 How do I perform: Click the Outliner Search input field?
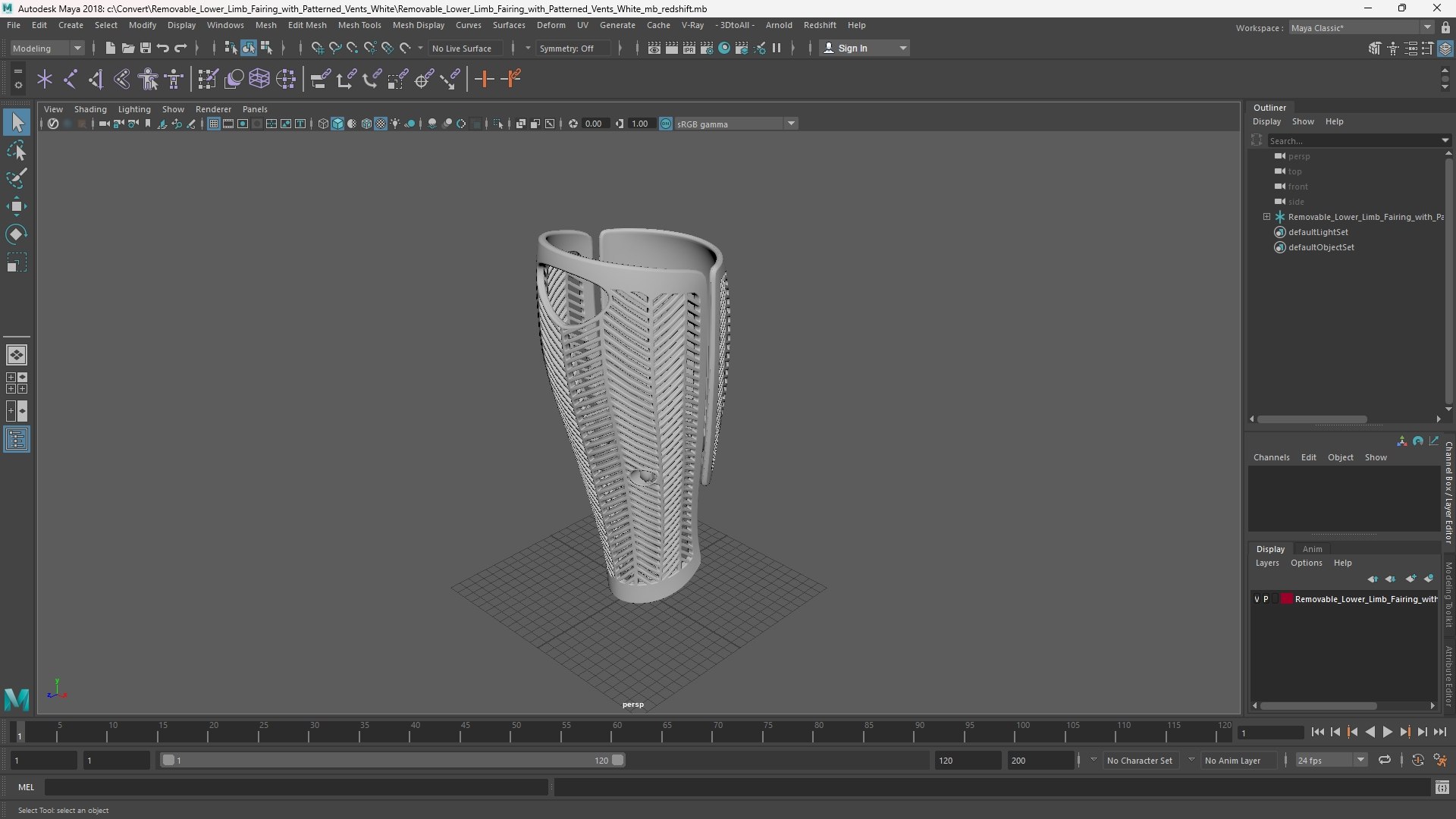coord(1354,140)
